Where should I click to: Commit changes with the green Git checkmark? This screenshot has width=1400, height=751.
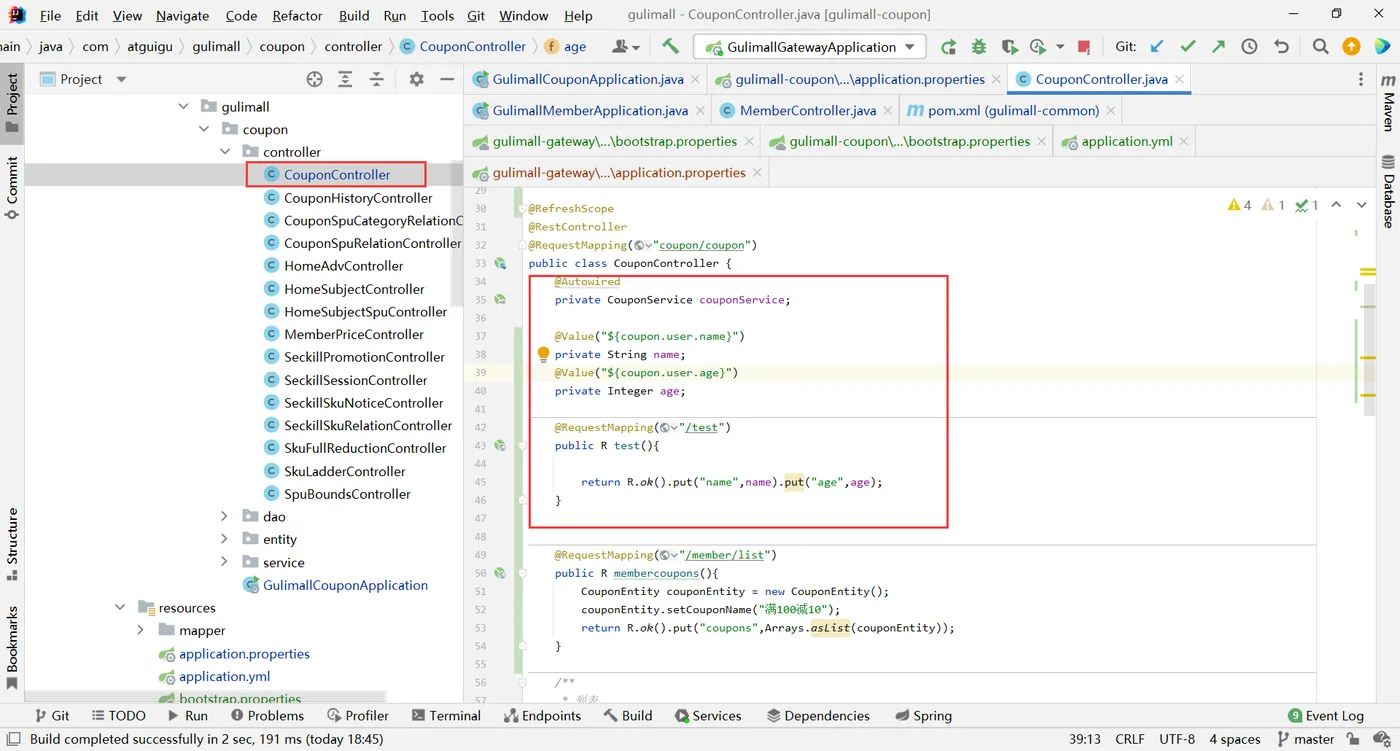[1188, 46]
